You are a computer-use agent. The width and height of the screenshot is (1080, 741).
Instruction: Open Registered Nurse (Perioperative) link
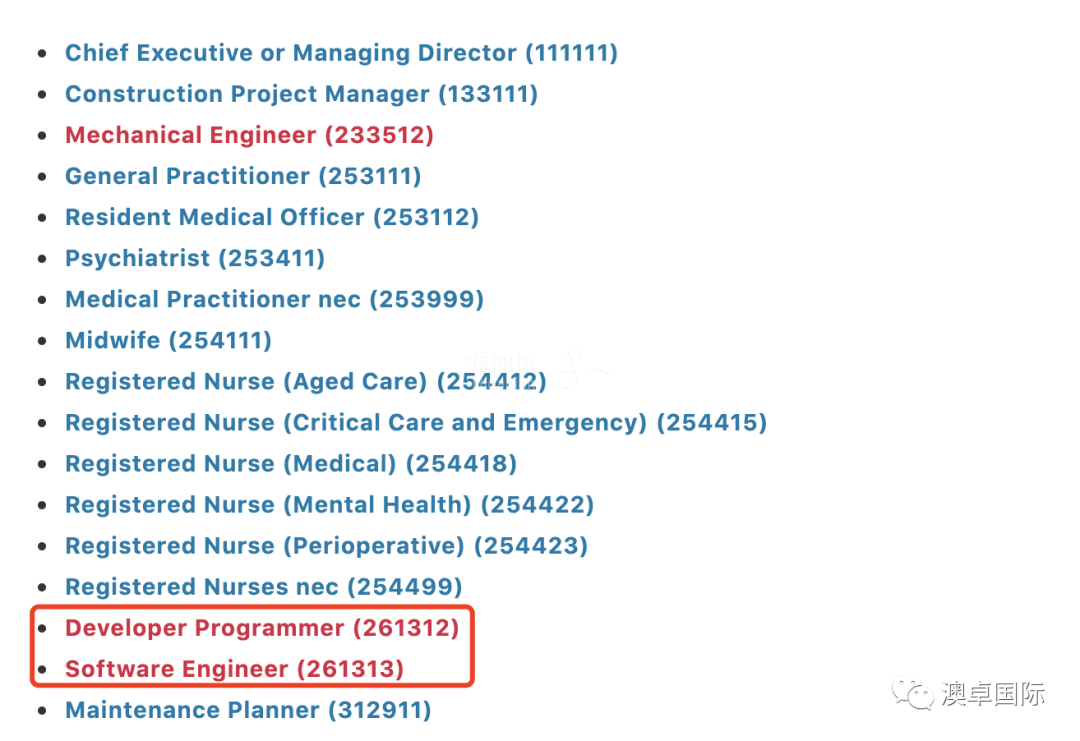[x=326, y=545]
